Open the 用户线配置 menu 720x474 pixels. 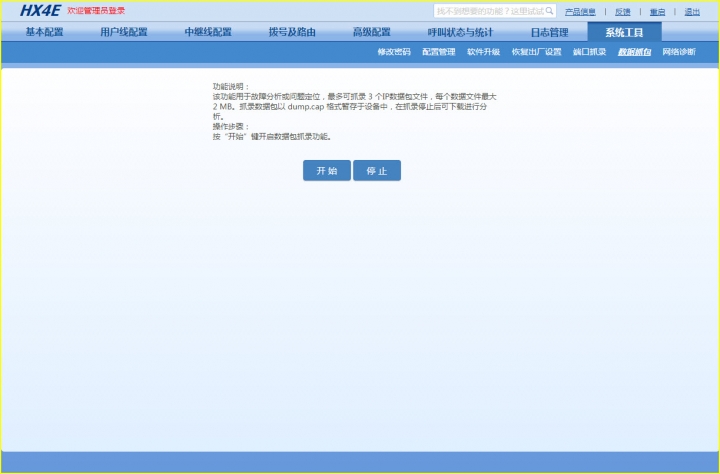(124, 32)
